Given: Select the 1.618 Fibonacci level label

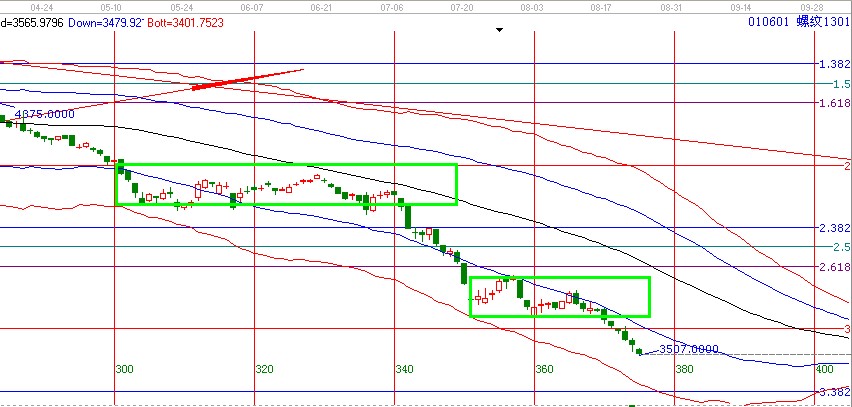Looking at the screenshot, I should pyautogui.click(x=833, y=103).
